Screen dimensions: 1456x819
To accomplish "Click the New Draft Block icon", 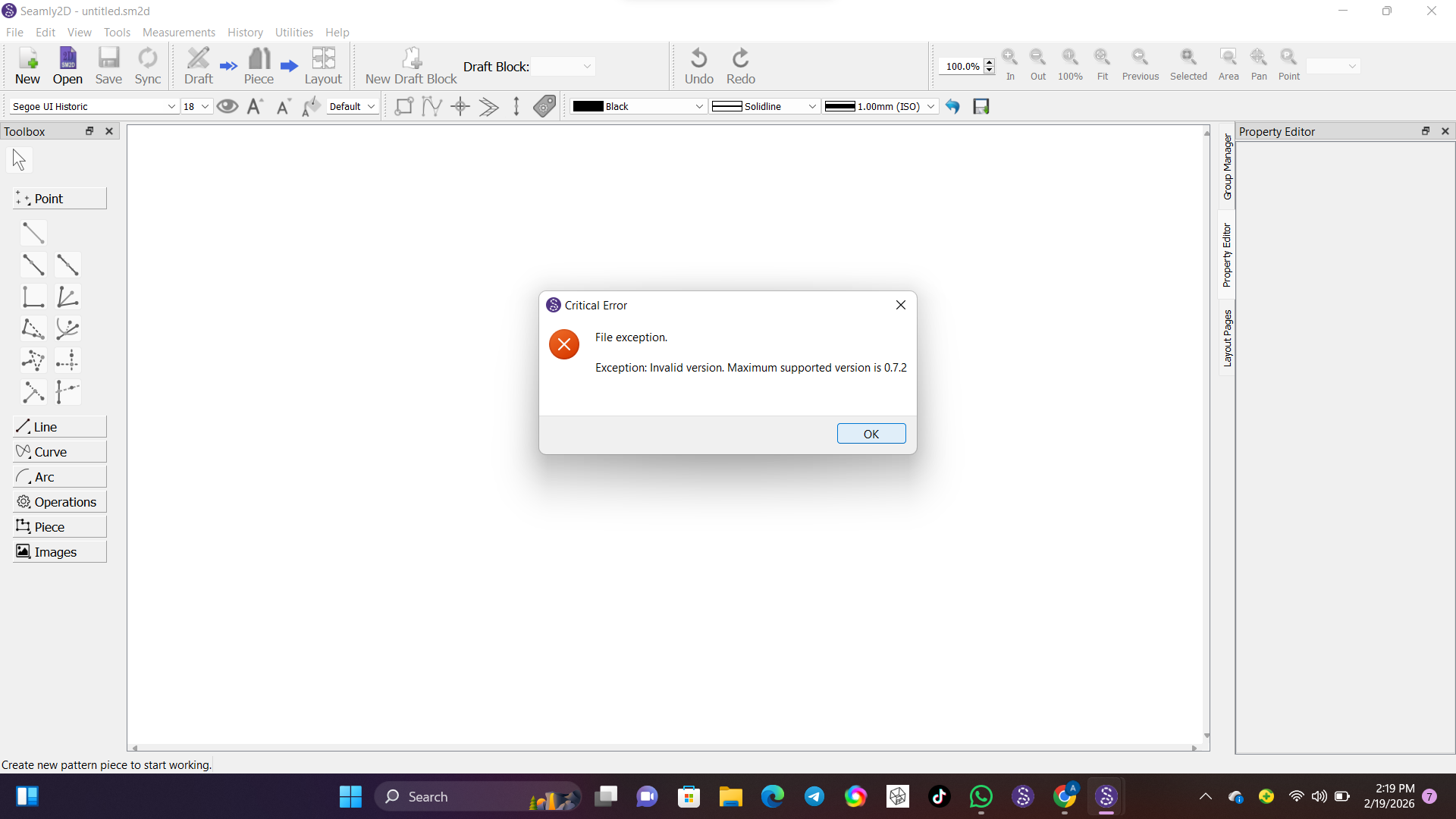I will coord(411,59).
